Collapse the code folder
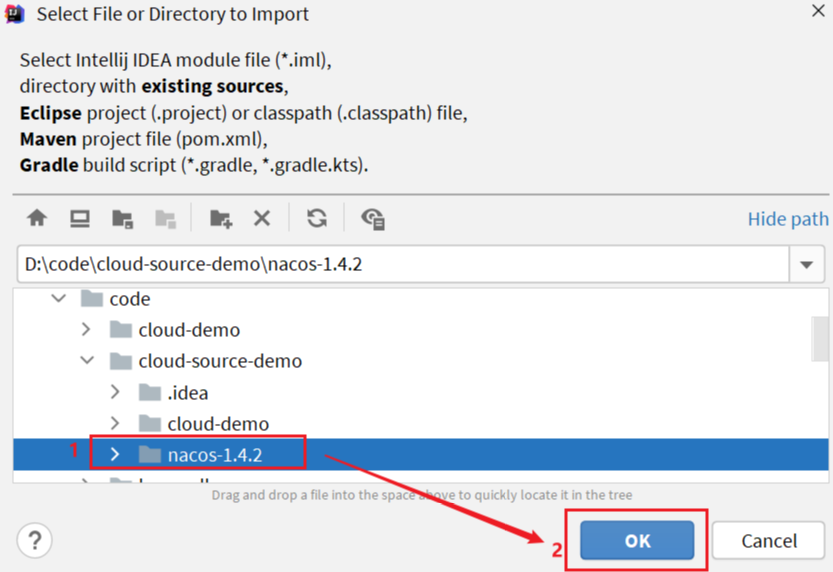This screenshot has height=572, width=833. (x=59, y=298)
